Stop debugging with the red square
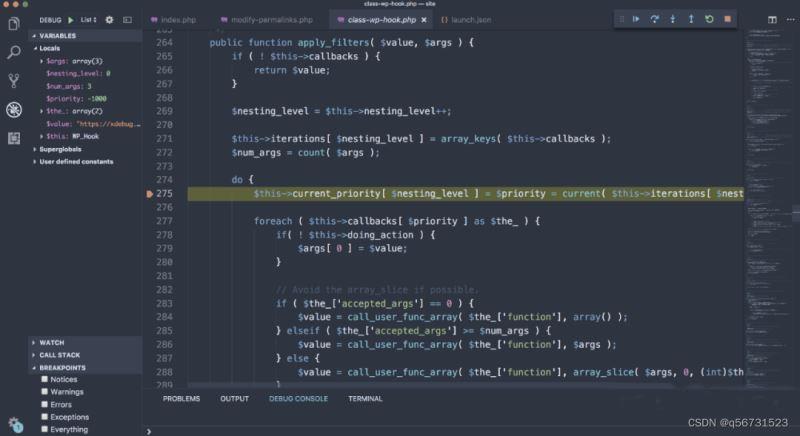Image resolution: width=800 pixels, height=436 pixels. [x=727, y=19]
